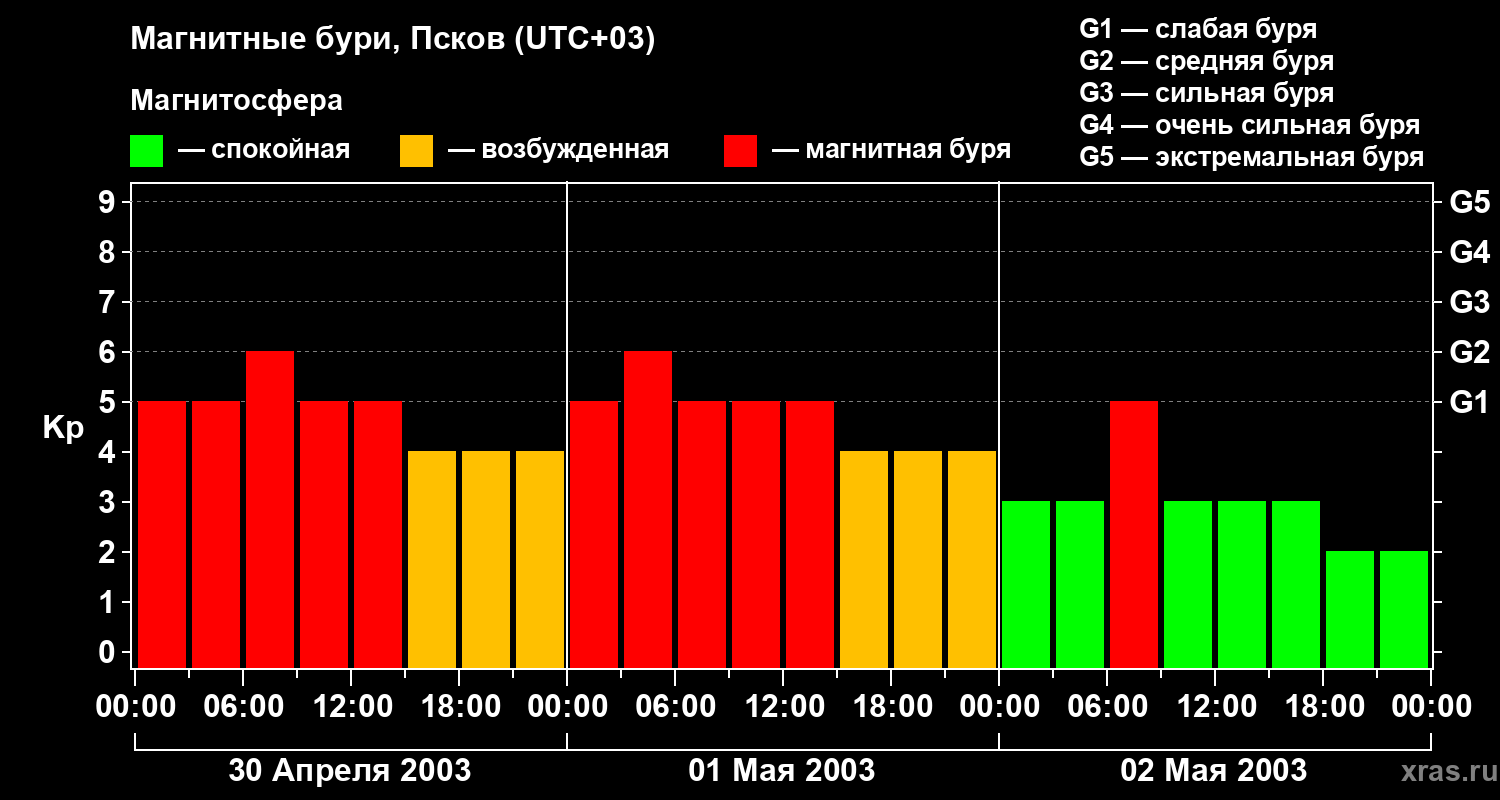The height and width of the screenshot is (800, 1500).
Task: Select the date label '01 Мая 2003'
Action: 782,770
